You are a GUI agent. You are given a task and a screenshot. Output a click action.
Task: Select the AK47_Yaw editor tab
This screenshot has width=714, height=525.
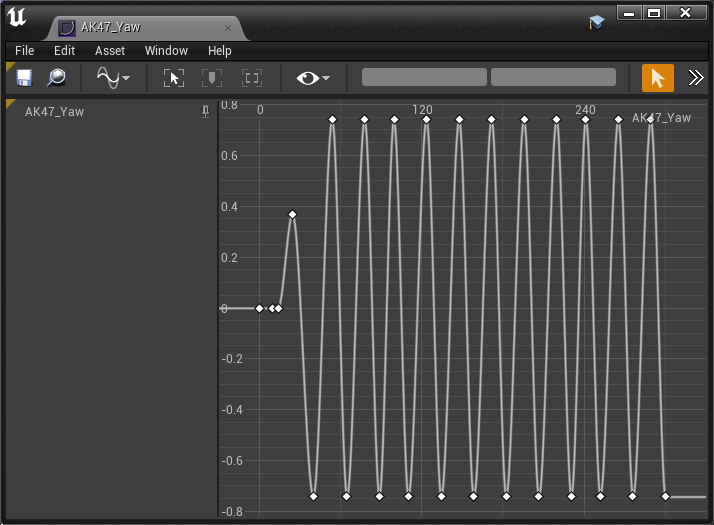tap(148, 28)
